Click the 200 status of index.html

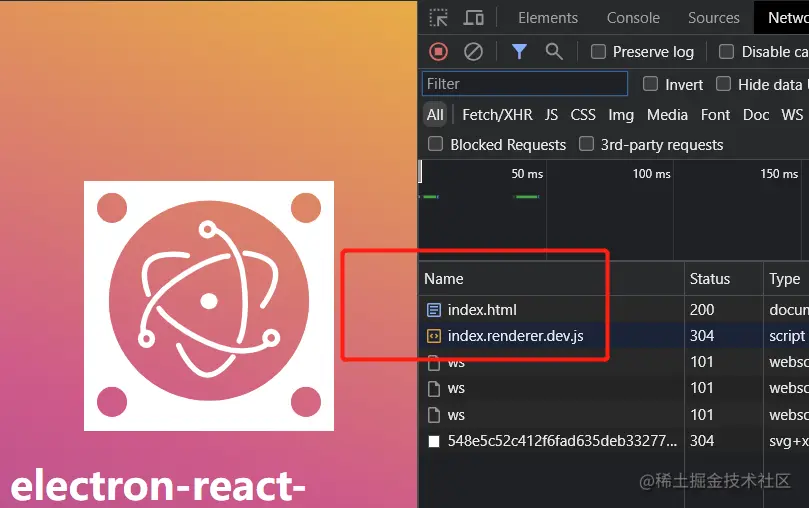pos(702,310)
